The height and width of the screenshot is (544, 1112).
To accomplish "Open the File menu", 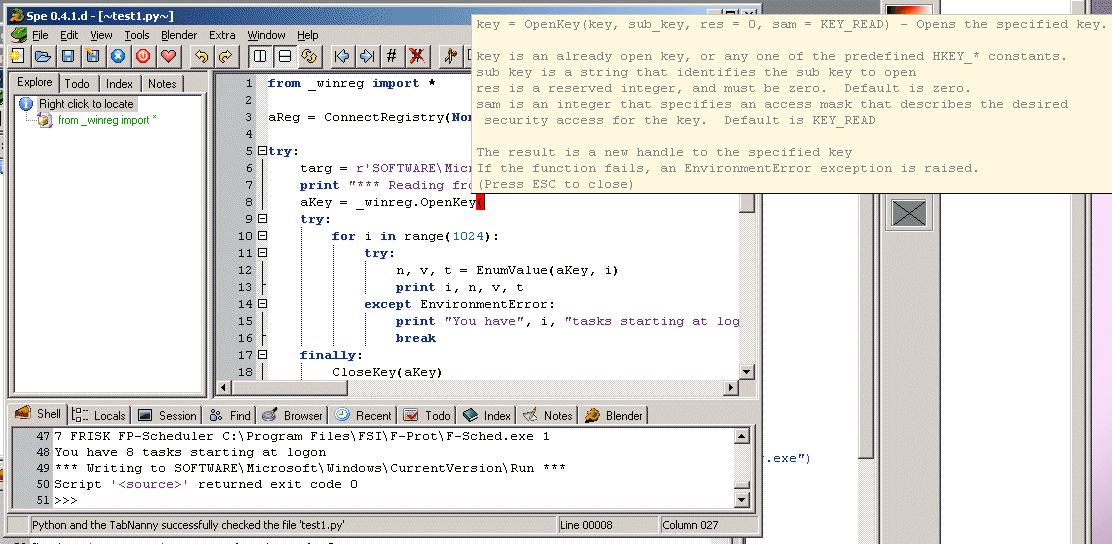I will coord(40,35).
